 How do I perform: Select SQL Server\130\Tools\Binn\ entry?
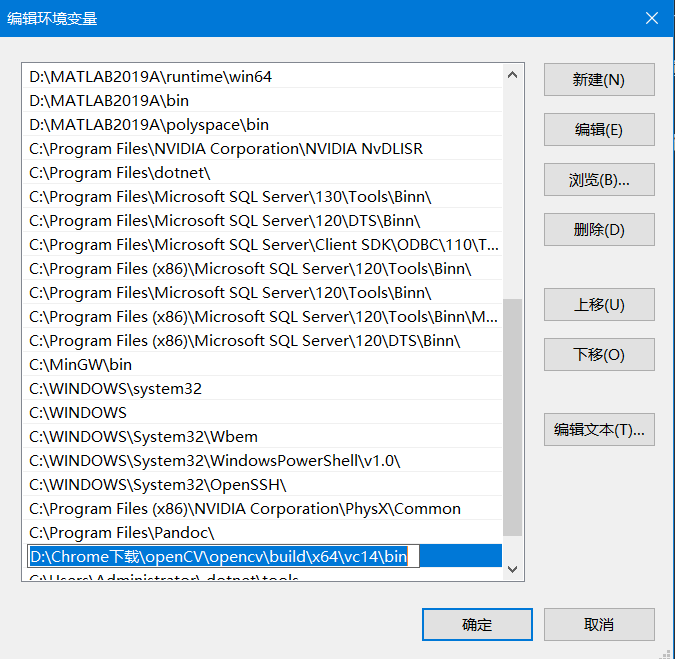[262, 197]
